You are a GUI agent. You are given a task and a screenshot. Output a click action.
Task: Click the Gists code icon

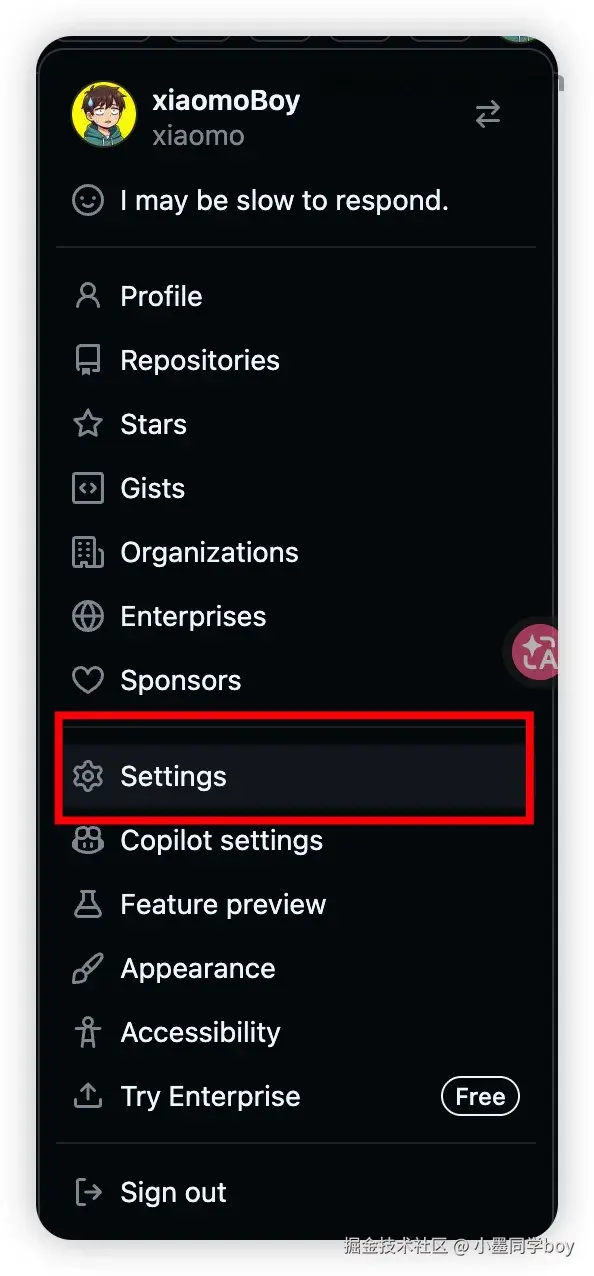coord(88,489)
